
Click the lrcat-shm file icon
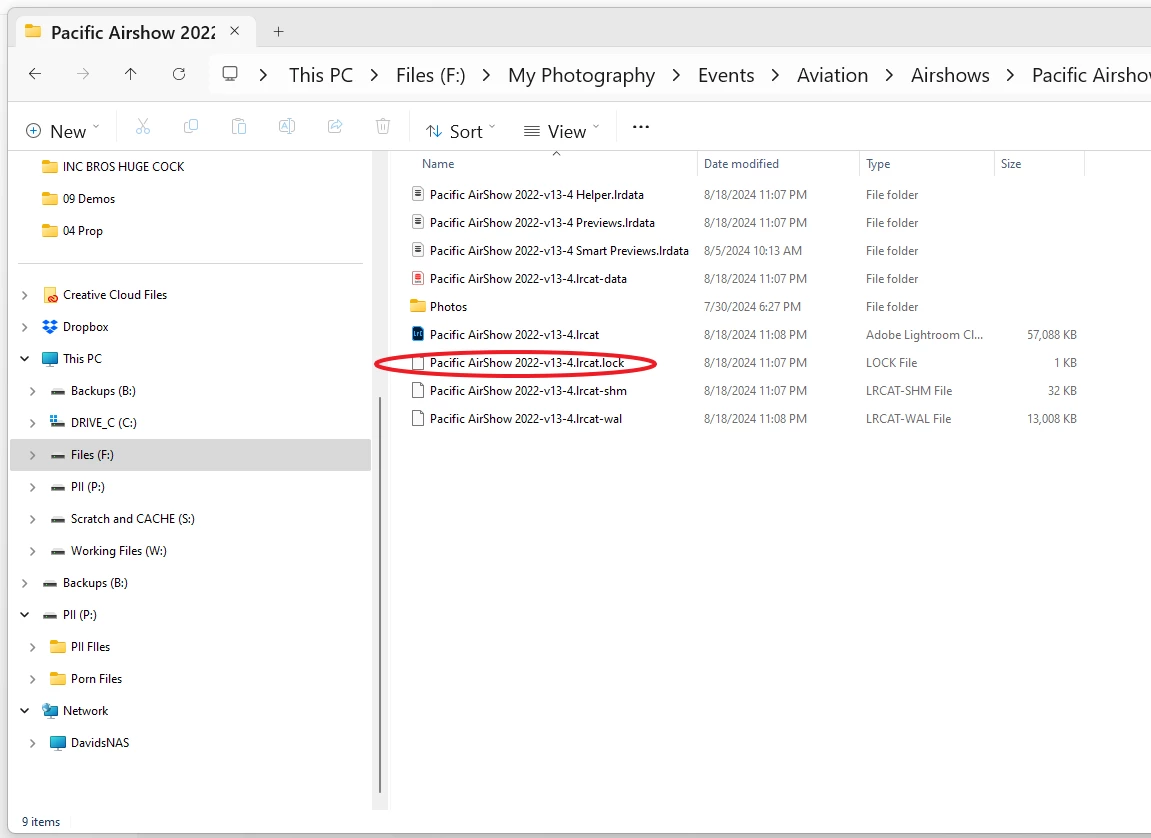point(418,390)
